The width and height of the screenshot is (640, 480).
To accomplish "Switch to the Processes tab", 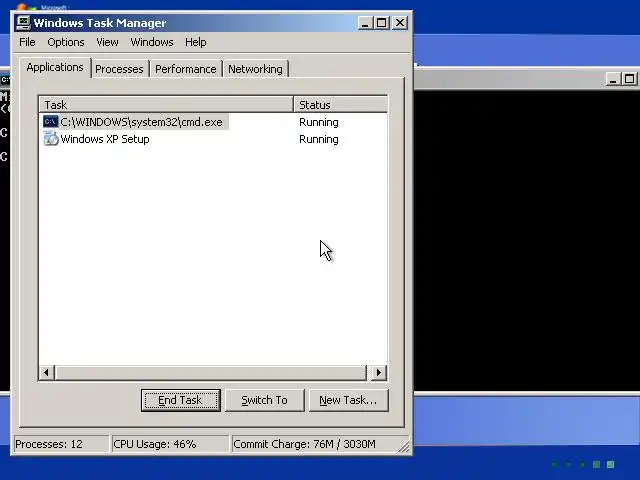I will coord(119,69).
